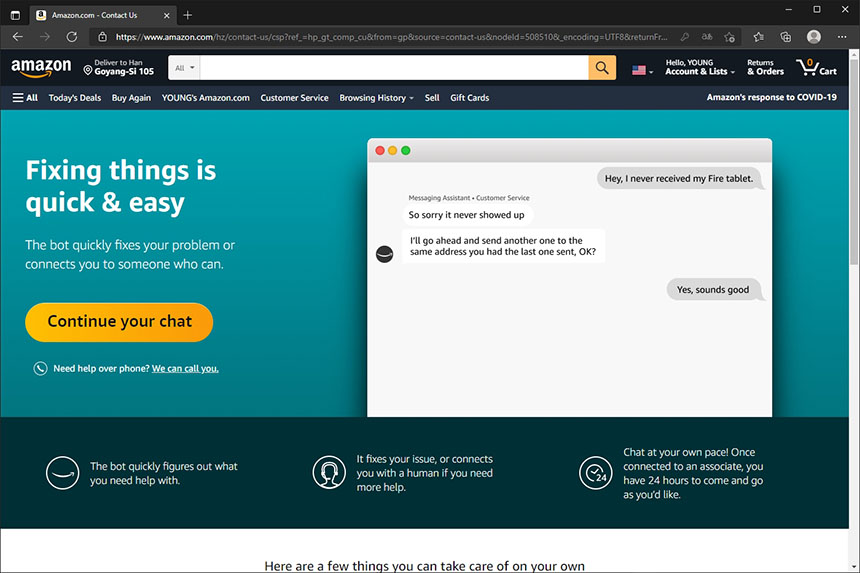Screen dimensions: 860x573
Task: Click 'Messaging Assistant • Customer Service' label
Action: [x=469, y=198]
